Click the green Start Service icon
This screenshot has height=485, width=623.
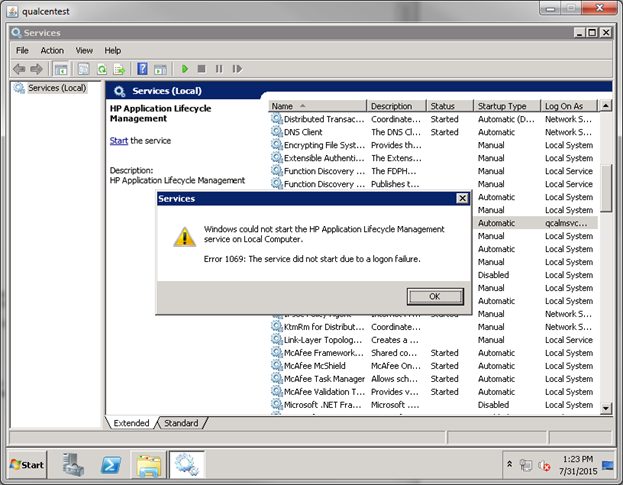[185, 69]
